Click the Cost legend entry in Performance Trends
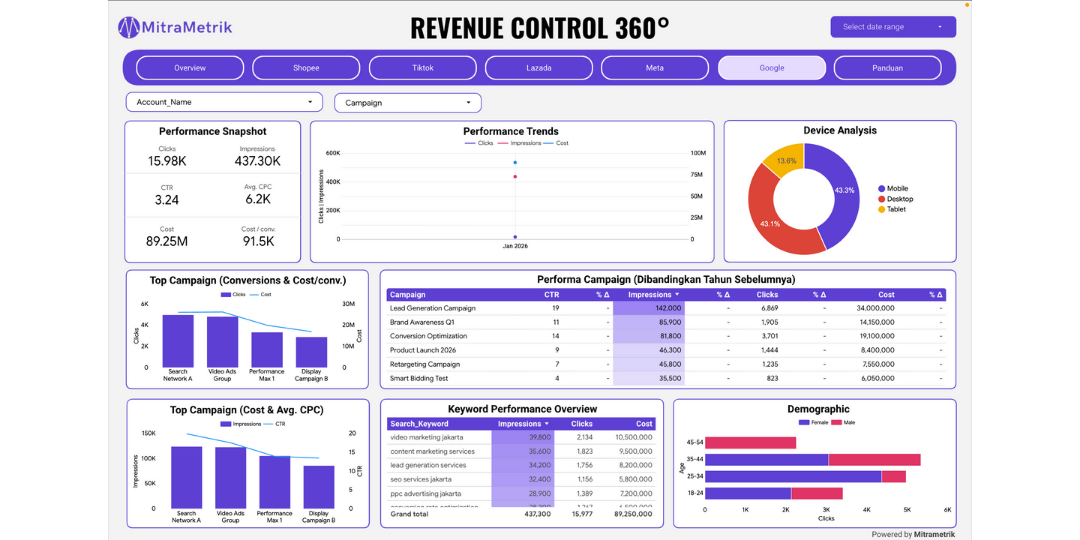1080x540 pixels. point(558,143)
